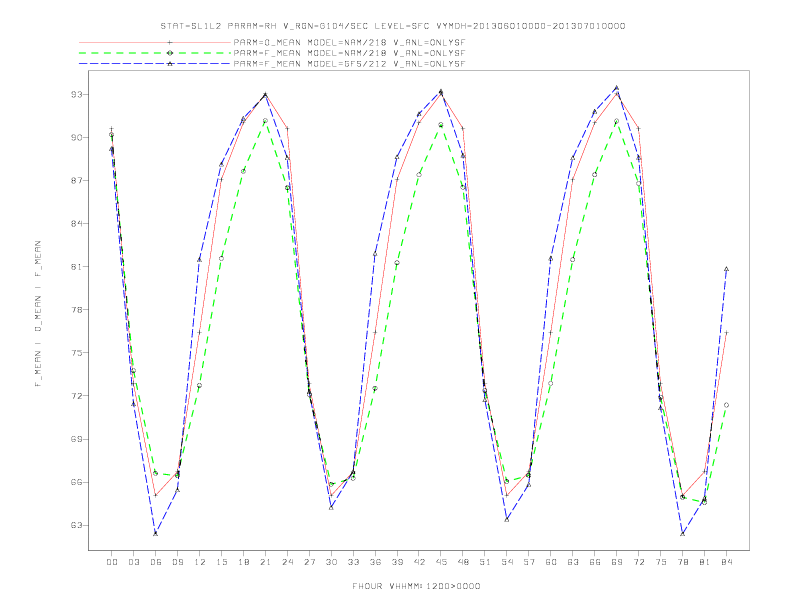Screen dimensions: 792x612
Task: Click y-axis tick label 81
Action: pyautogui.click(x=77, y=267)
